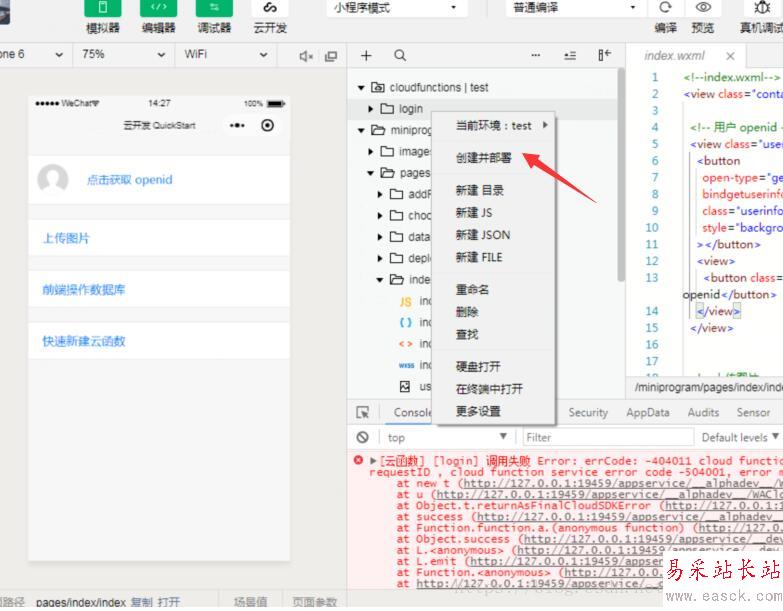Image resolution: width=783 pixels, height=611 pixels.
Task: Click the file tree sort/format icon
Action: 570,55
